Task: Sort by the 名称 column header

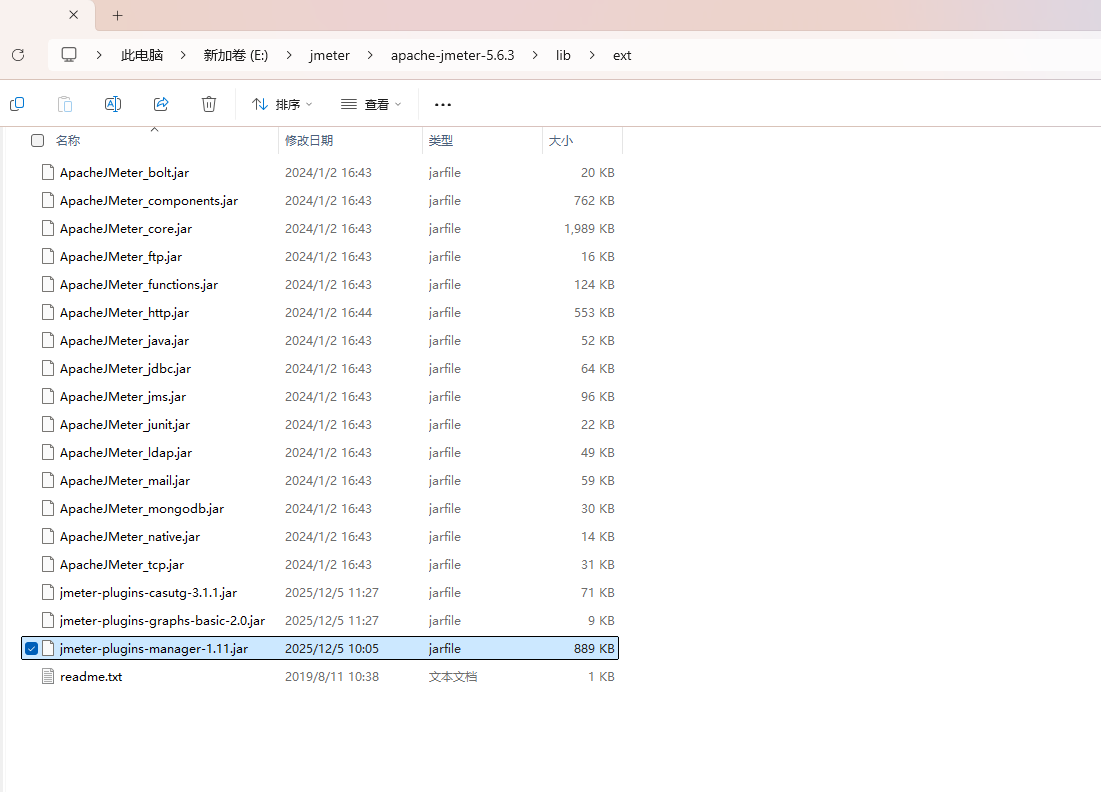Action: coord(68,140)
